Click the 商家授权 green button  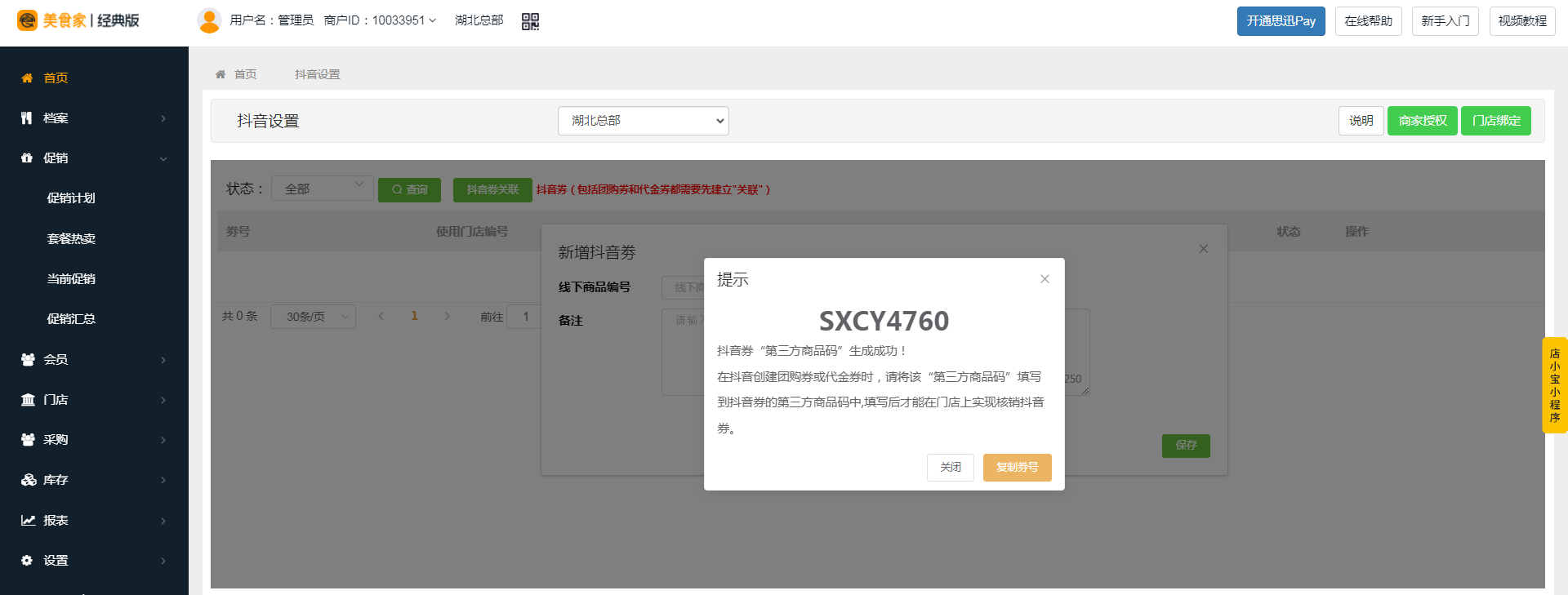click(x=1422, y=121)
